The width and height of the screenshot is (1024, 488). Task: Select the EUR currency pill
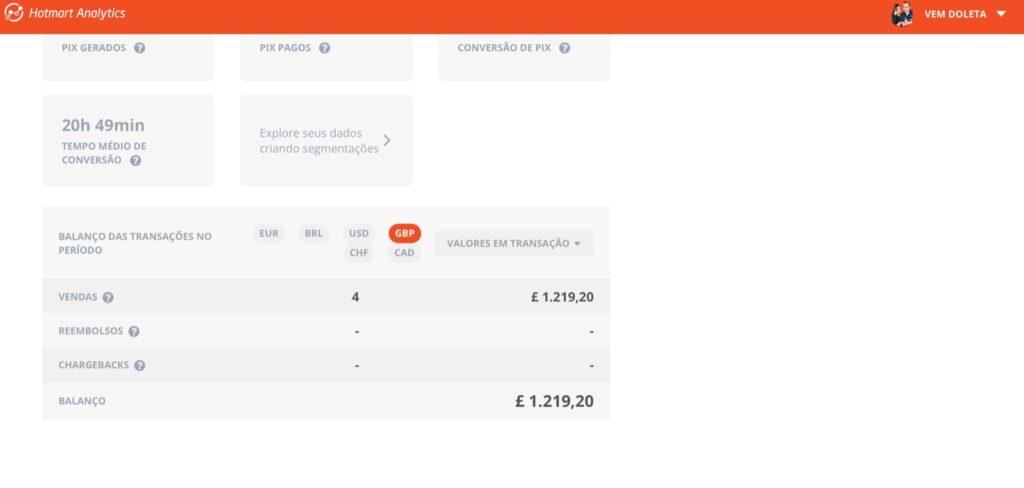[x=269, y=233]
